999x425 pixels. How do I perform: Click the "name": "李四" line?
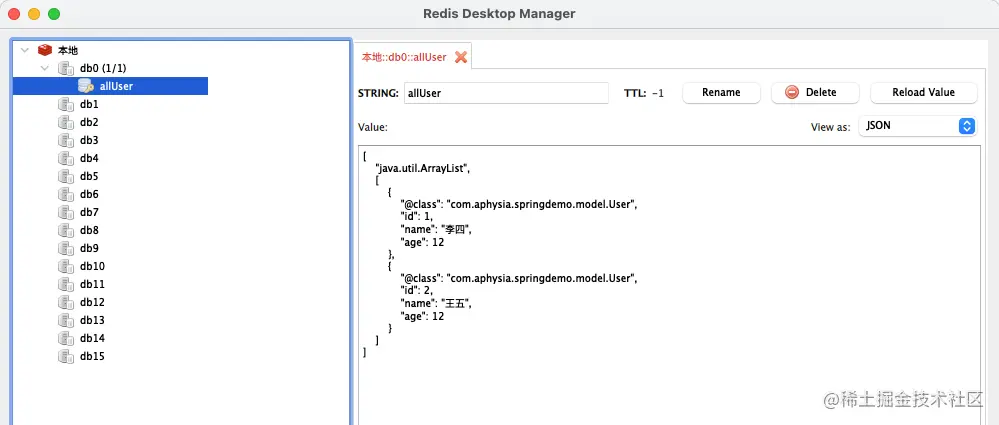coord(436,229)
